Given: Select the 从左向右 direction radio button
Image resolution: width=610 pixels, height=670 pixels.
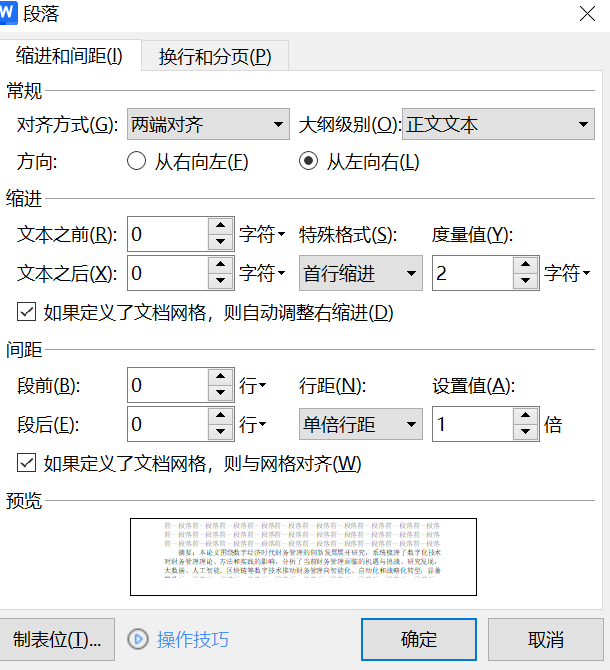Looking at the screenshot, I should [308, 162].
